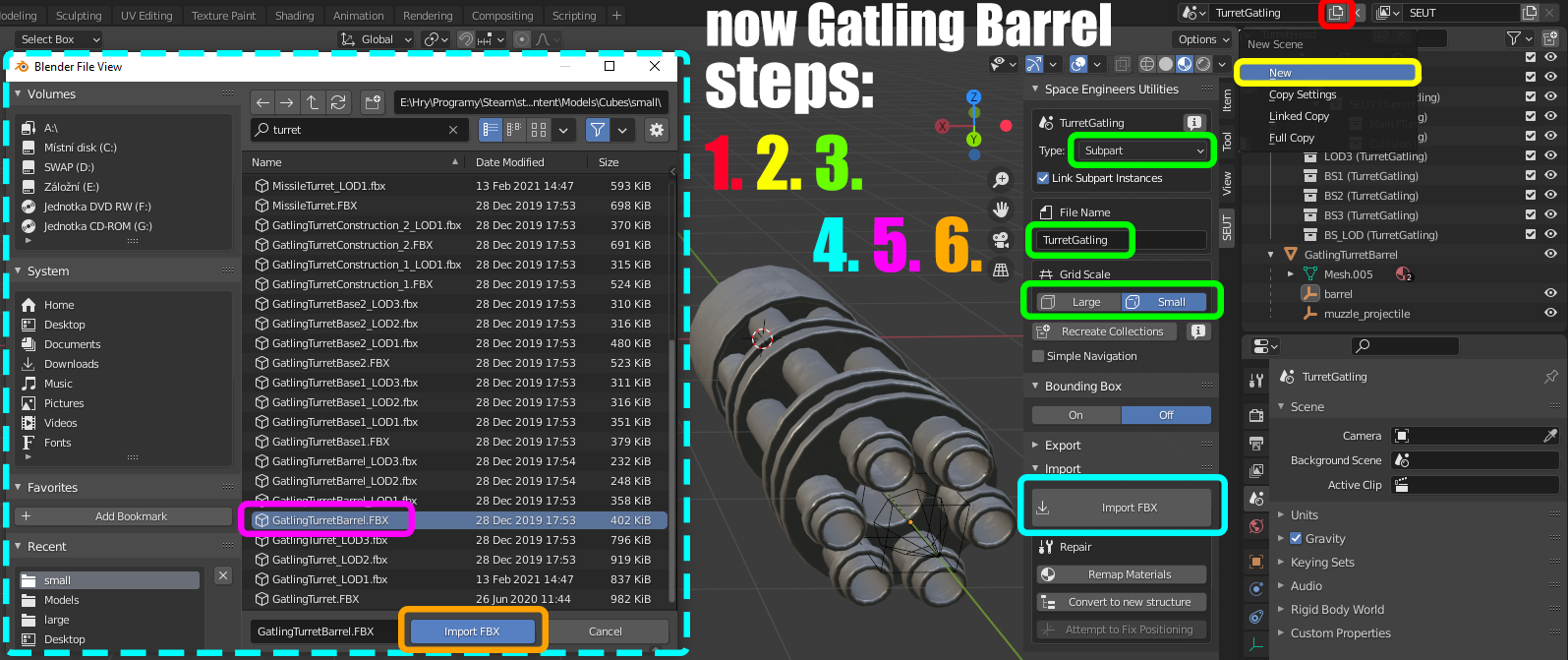Screen dimensions: 1568x660
Task: Pin the TurretGatling properties panel
Action: pyautogui.click(x=1551, y=377)
